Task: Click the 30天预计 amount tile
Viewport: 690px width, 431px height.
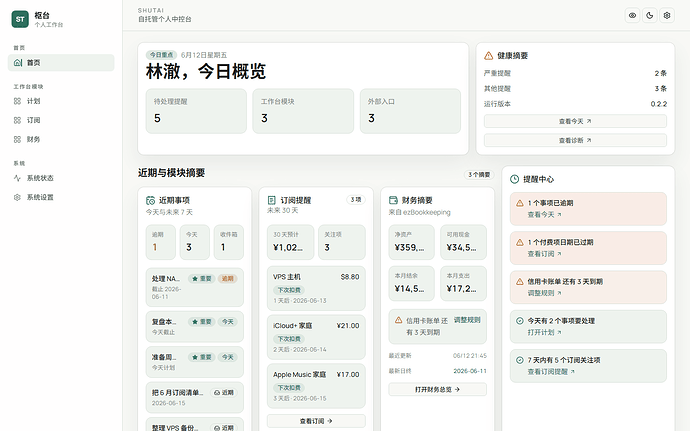Action: [x=290, y=242]
